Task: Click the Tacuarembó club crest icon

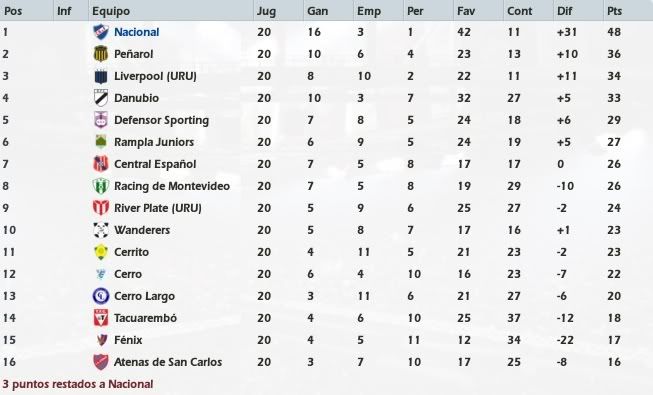Action: pyautogui.click(x=101, y=318)
